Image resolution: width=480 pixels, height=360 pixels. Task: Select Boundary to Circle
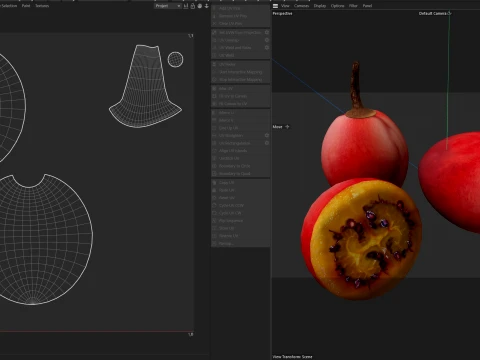241,166
